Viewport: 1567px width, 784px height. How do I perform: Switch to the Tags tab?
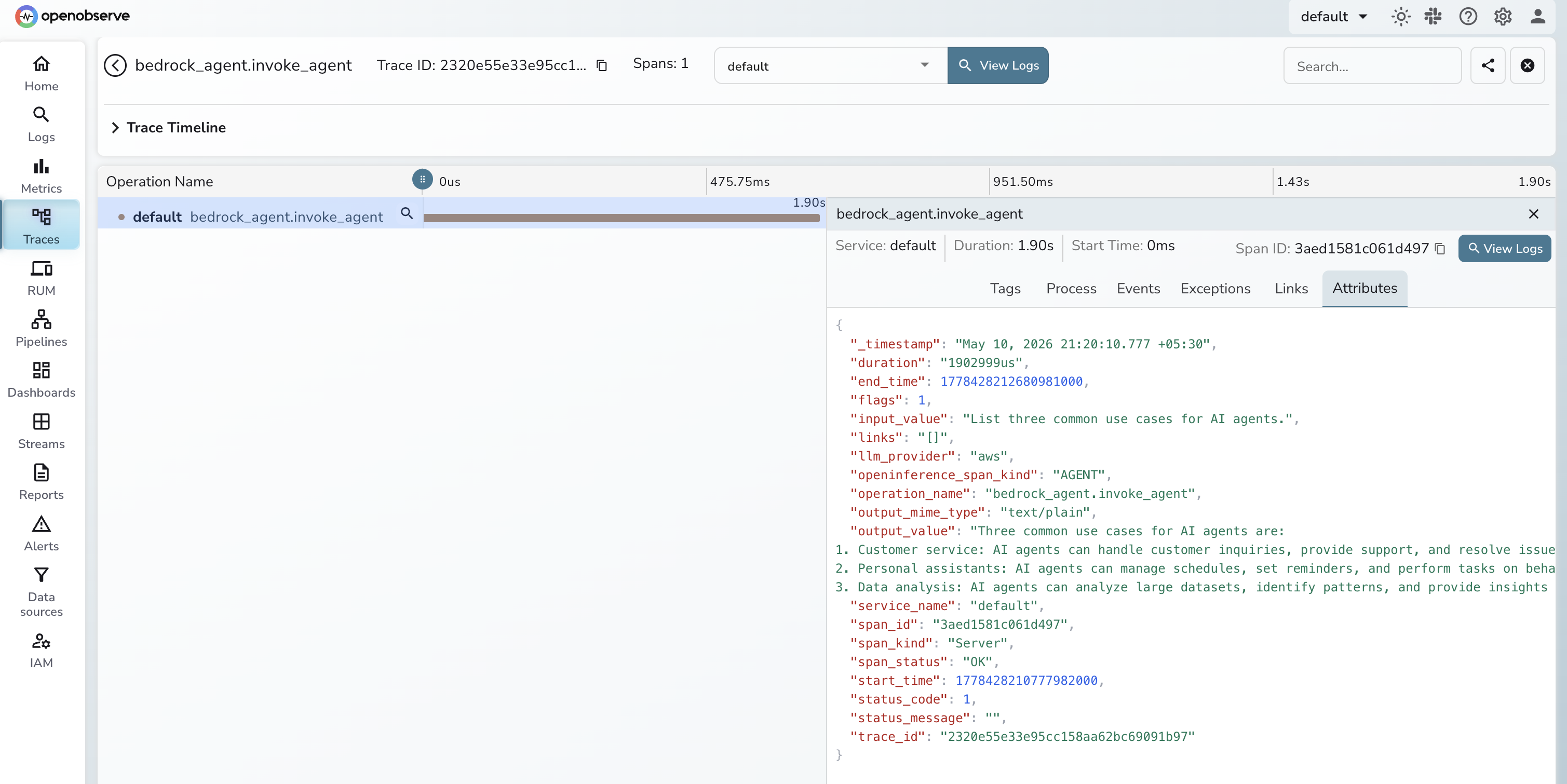pyautogui.click(x=1005, y=288)
